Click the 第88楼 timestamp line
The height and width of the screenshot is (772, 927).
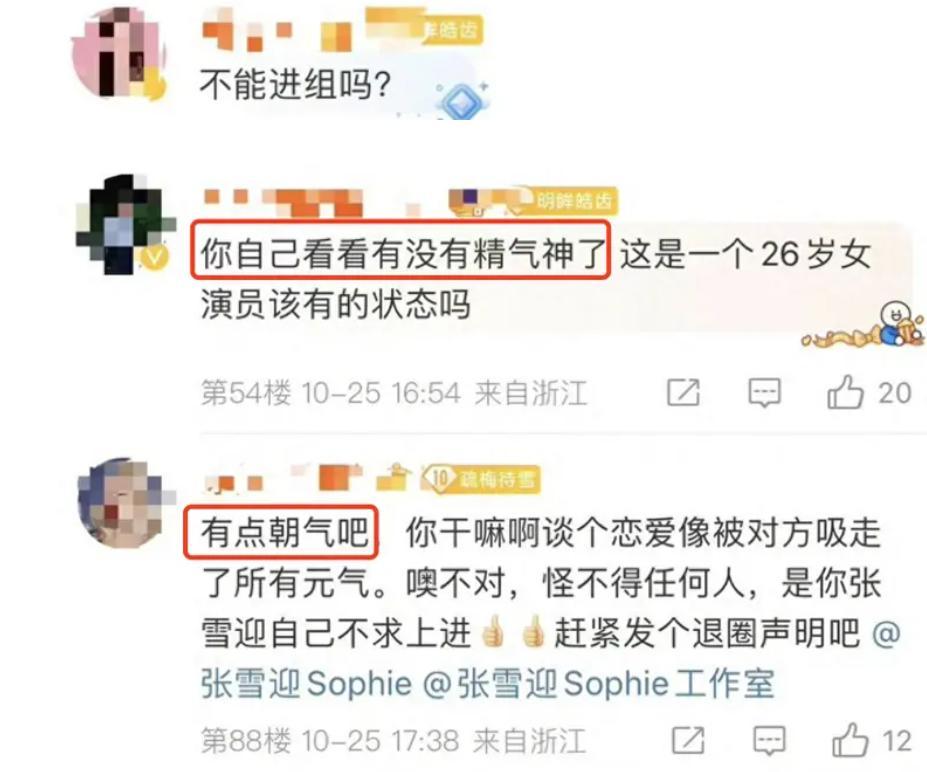click(393, 740)
